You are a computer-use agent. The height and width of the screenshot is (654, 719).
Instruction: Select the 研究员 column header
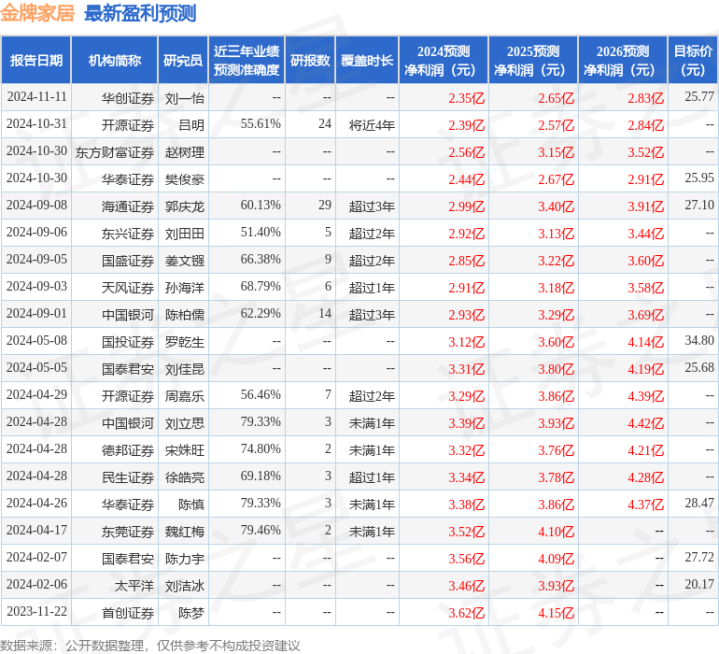coord(183,60)
